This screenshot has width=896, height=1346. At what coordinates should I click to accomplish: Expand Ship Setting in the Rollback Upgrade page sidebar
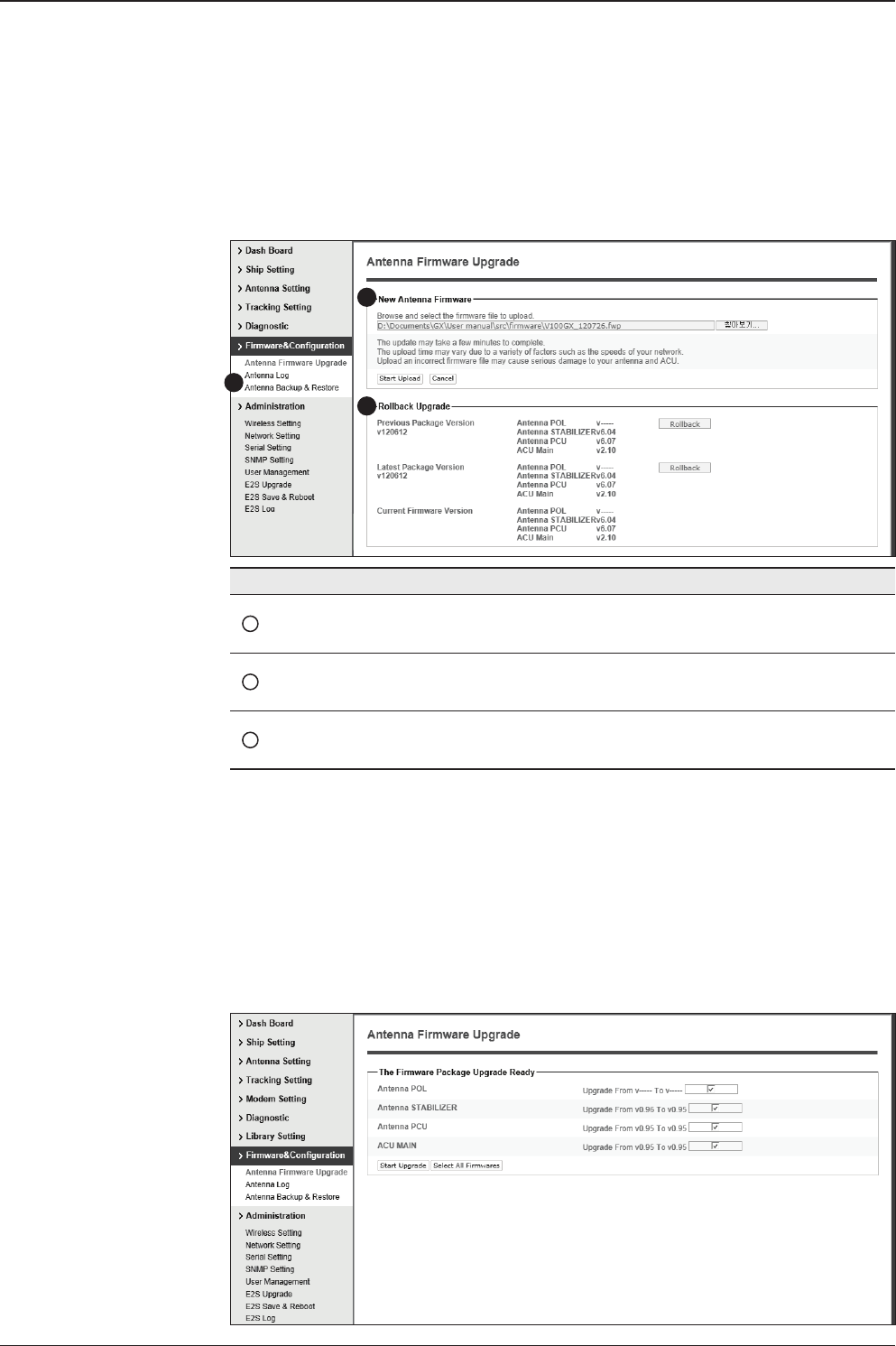[x=270, y=270]
